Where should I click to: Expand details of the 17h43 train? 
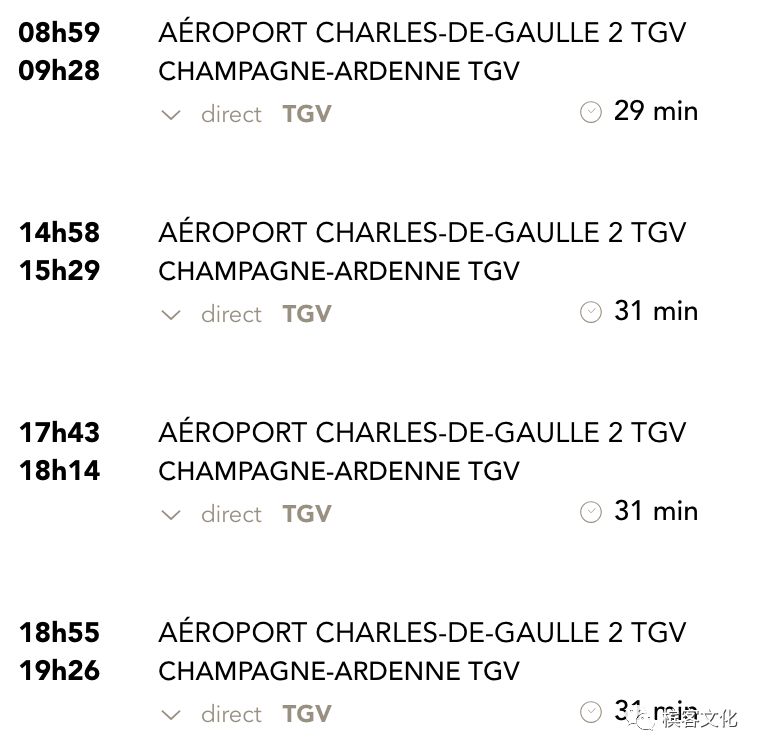171,514
